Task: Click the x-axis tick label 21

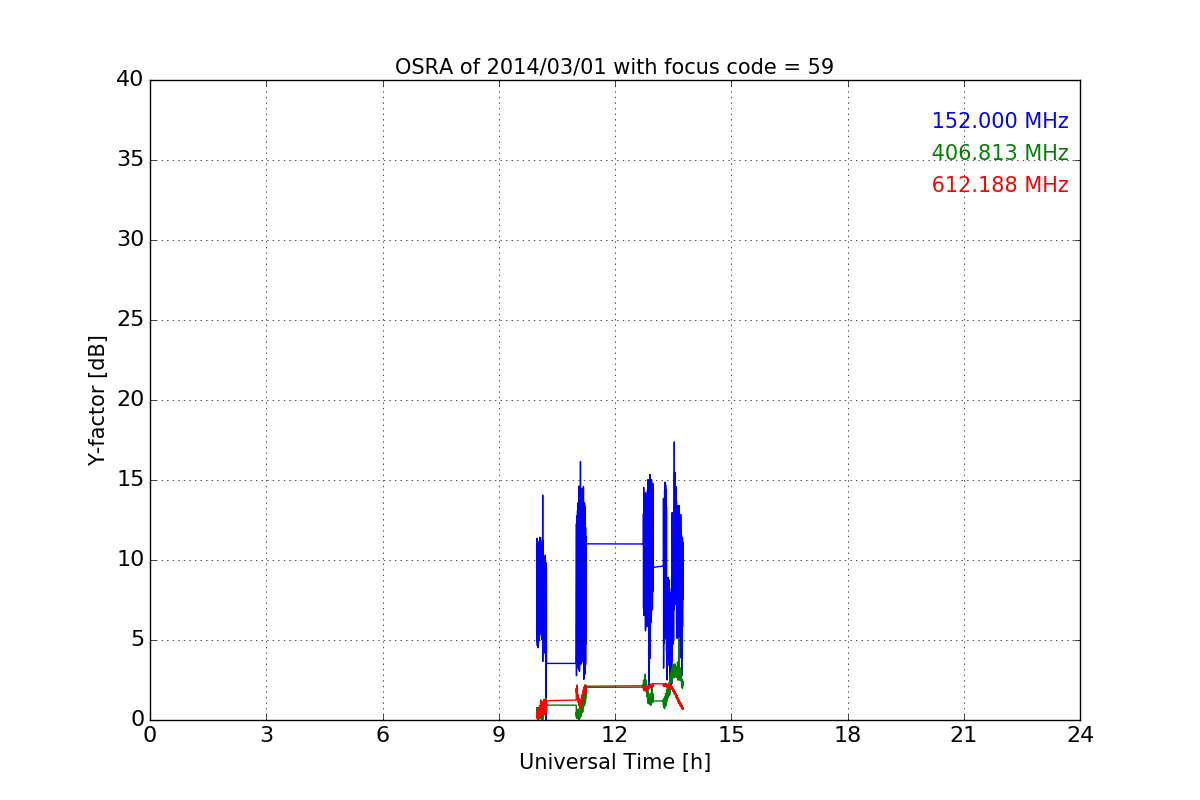Action: pos(964,735)
